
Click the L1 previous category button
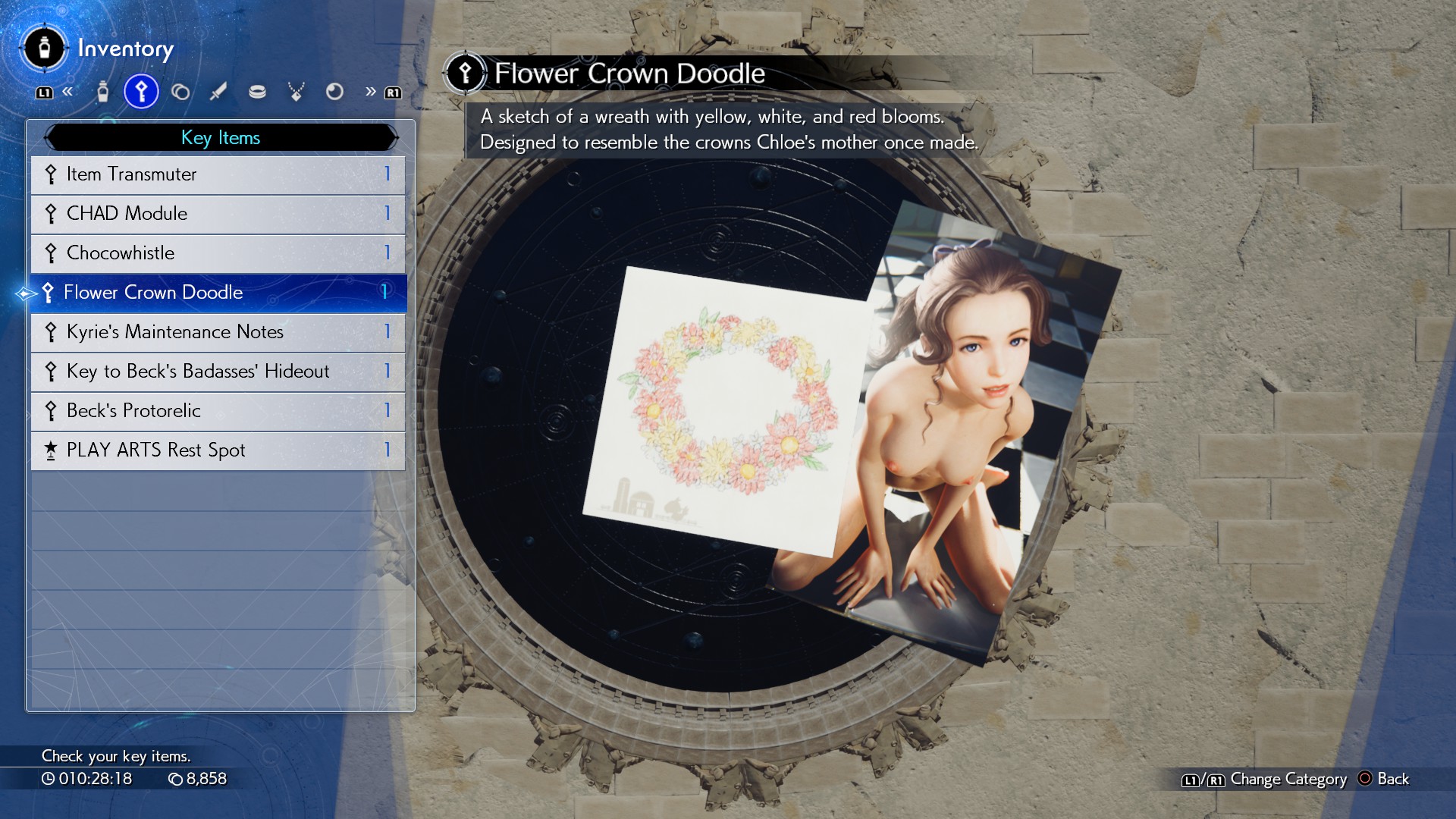pyautogui.click(x=45, y=93)
